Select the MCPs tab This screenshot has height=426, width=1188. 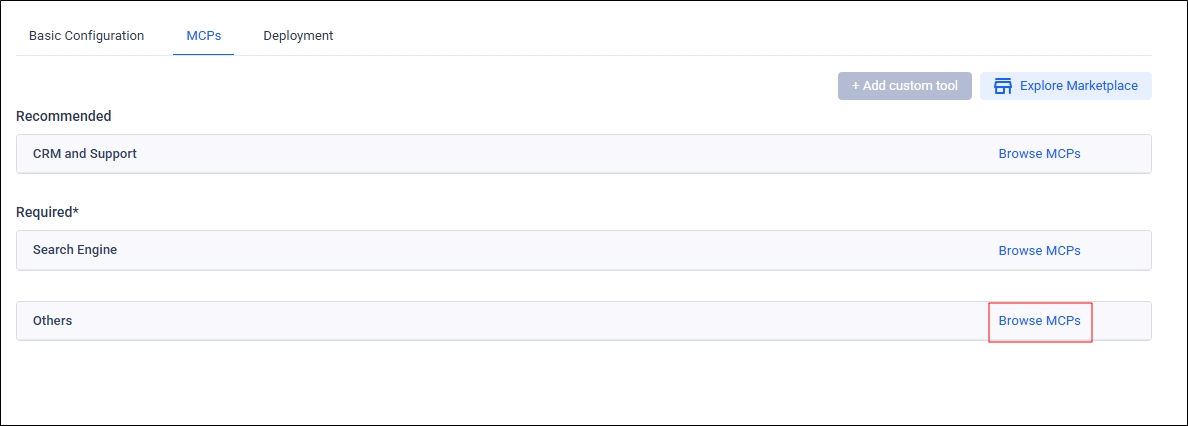coord(203,36)
